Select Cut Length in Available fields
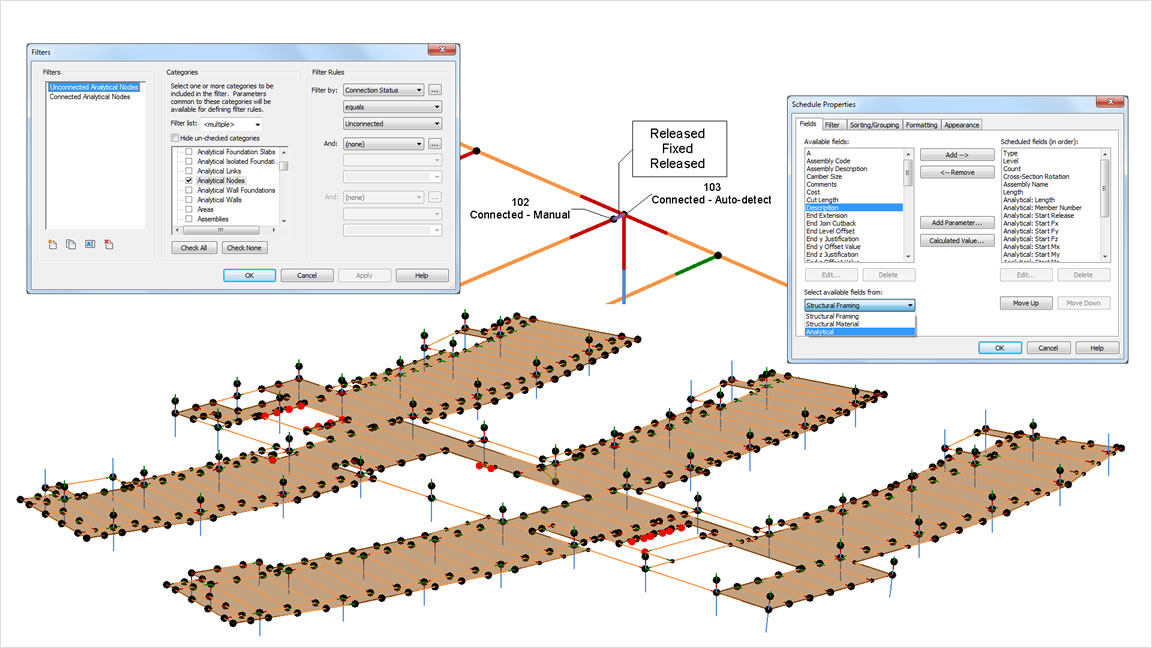 pyautogui.click(x=822, y=200)
